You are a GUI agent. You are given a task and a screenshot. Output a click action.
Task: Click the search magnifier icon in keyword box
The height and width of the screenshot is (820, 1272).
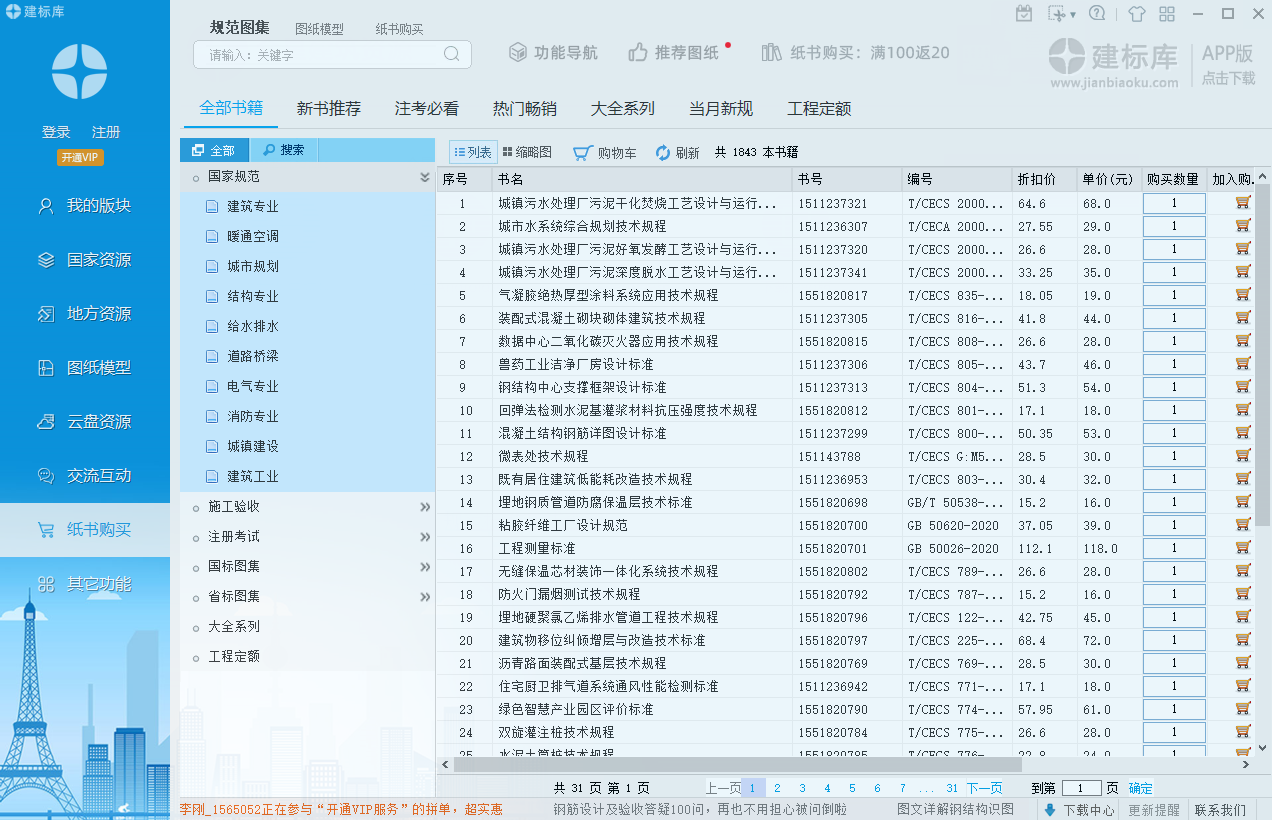click(x=452, y=54)
